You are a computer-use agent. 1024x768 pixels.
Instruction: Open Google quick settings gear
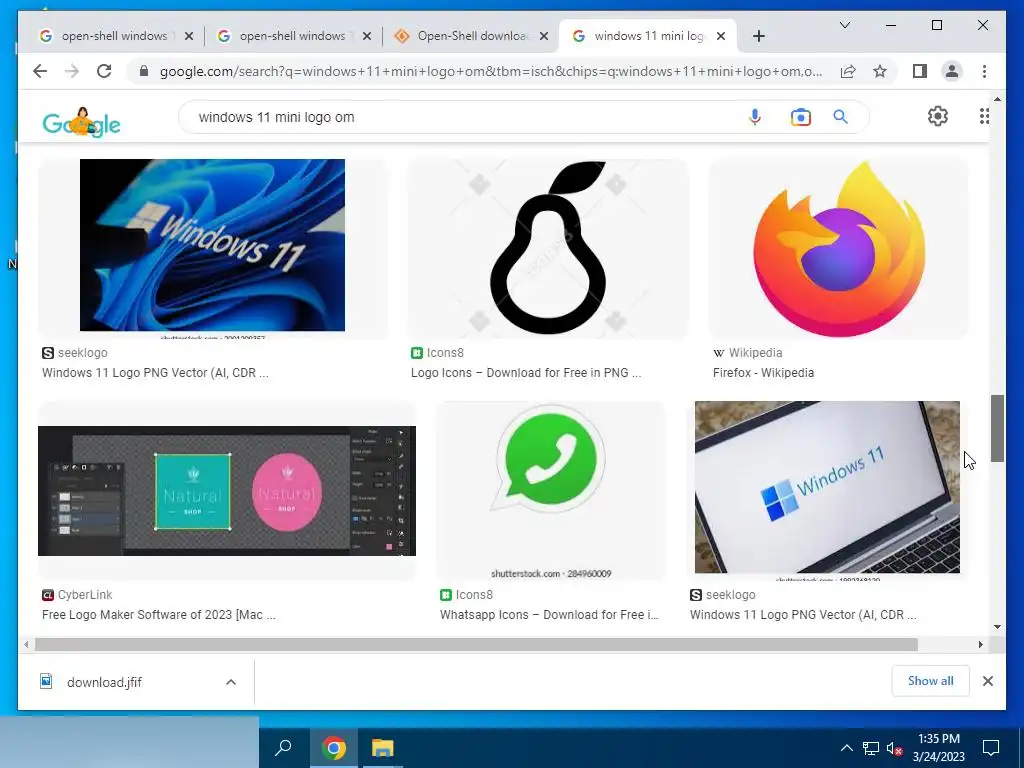[x=938, y=116]
